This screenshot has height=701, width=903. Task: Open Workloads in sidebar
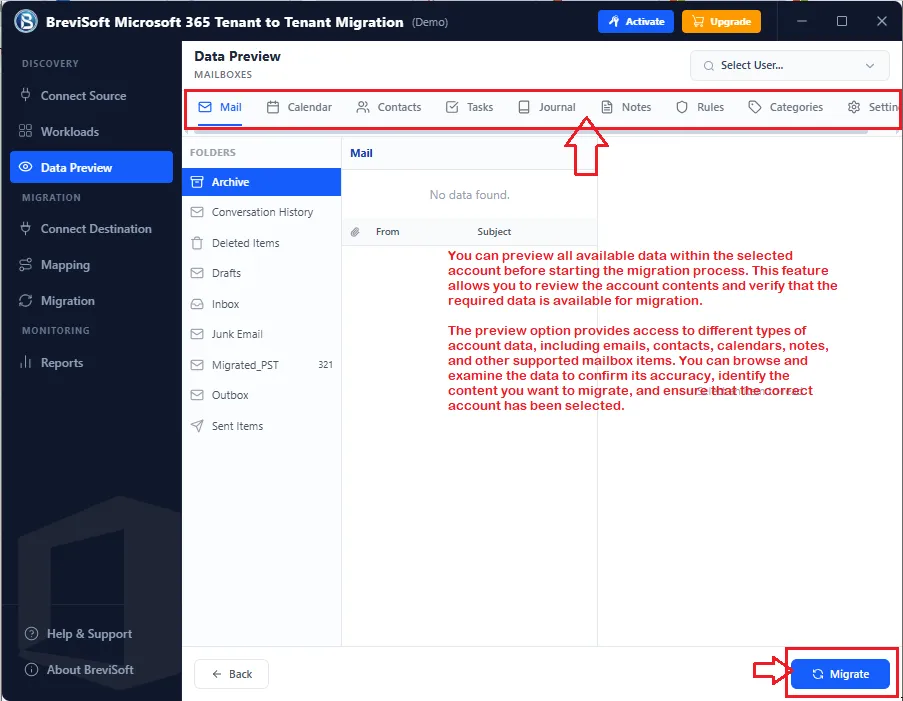(91, 131)
